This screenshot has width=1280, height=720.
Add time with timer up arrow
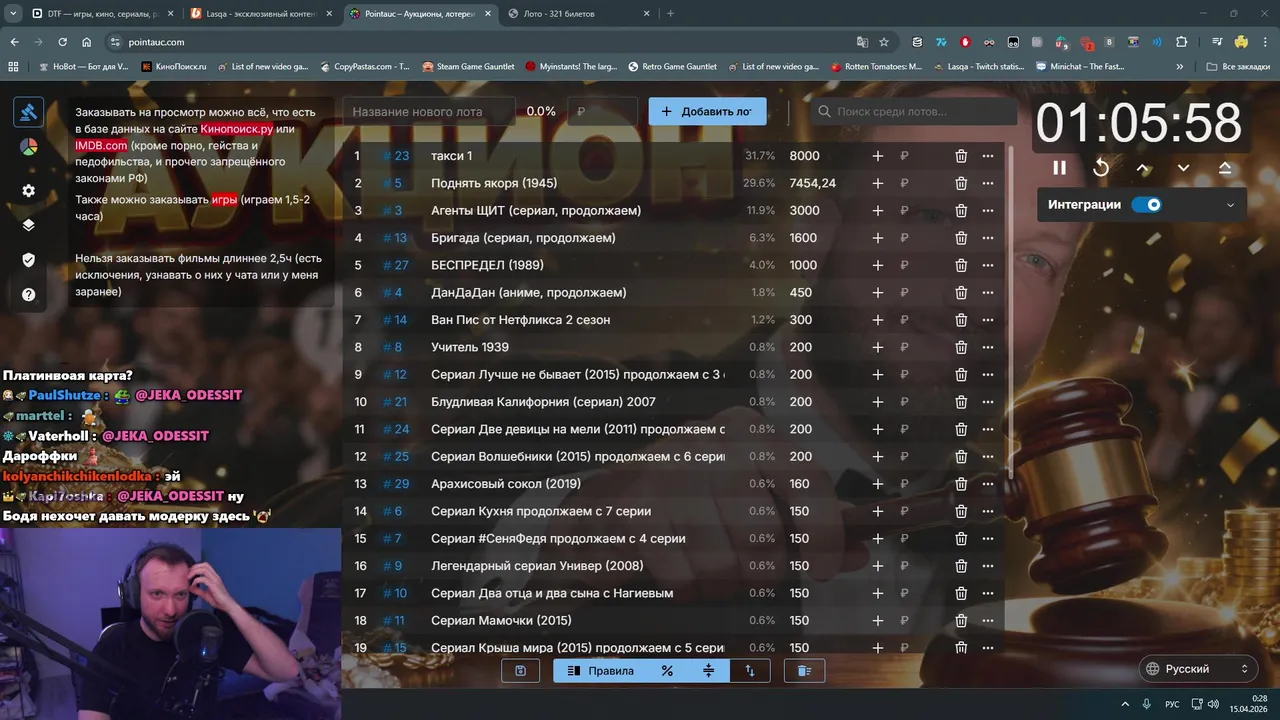click(x=1143, y=168)
